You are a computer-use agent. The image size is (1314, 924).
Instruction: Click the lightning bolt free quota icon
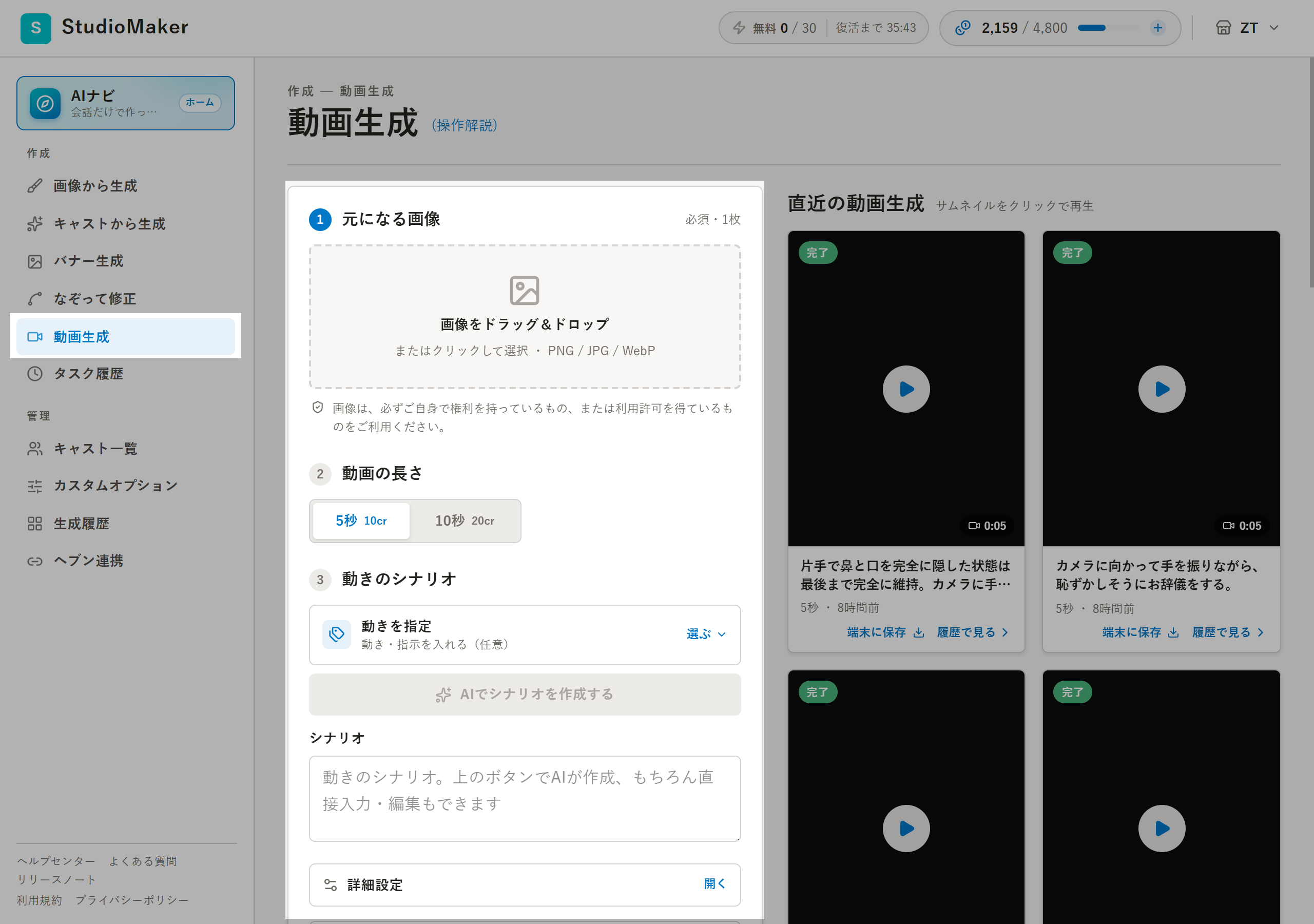[x=739, y=28]
